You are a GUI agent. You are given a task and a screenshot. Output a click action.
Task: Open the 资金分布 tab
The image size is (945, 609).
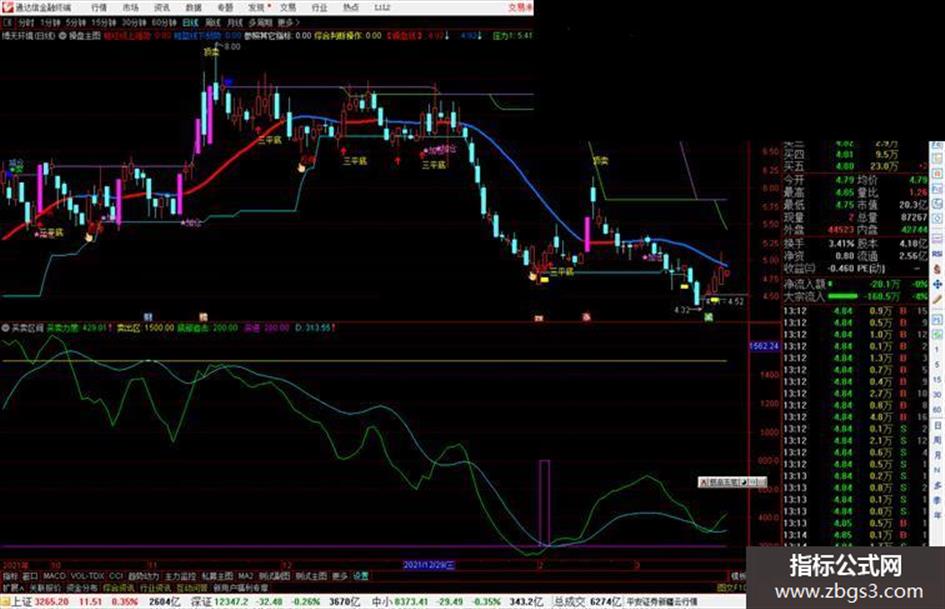coord(82,587)
